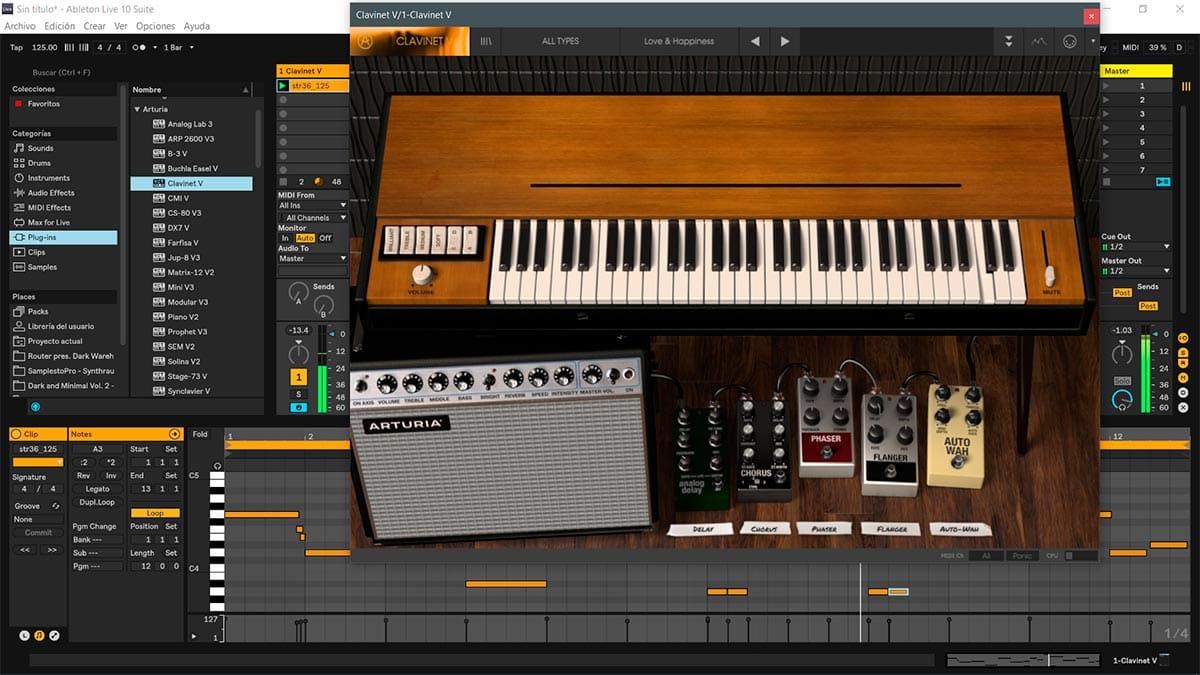1200x675 pixels.
Task: Open the Crear menu
Action: 94,26
